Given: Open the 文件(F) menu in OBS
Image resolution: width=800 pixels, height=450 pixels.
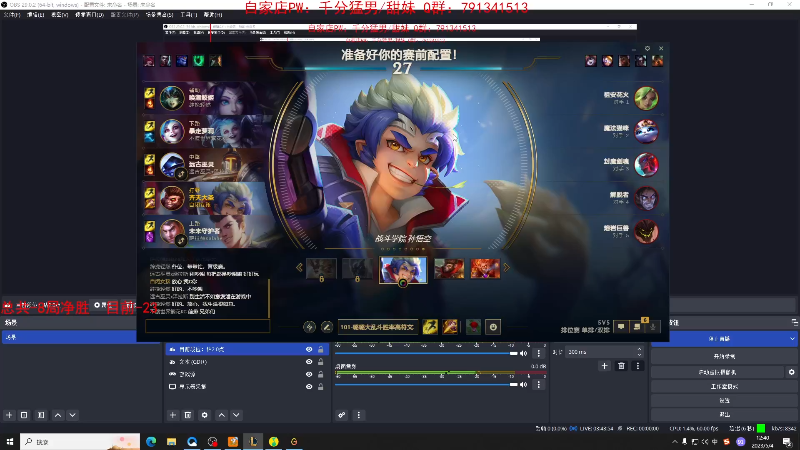Looking at the screenshot, I should click(12, 15).
